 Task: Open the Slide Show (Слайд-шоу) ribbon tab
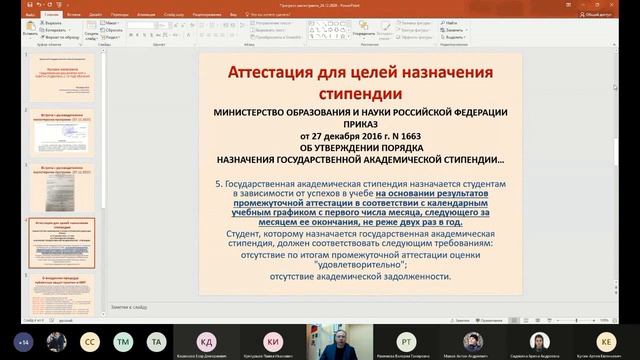coord(174,15)
